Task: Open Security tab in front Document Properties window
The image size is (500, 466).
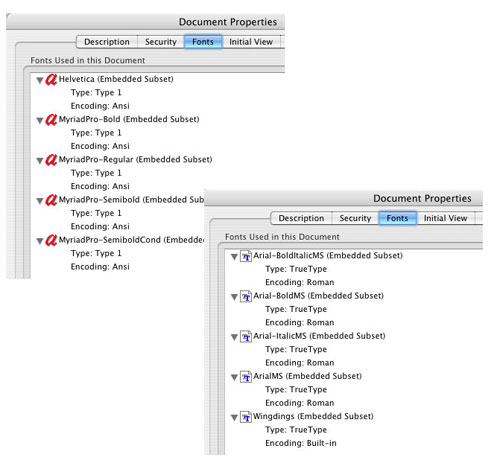Action: pos(355,218)
